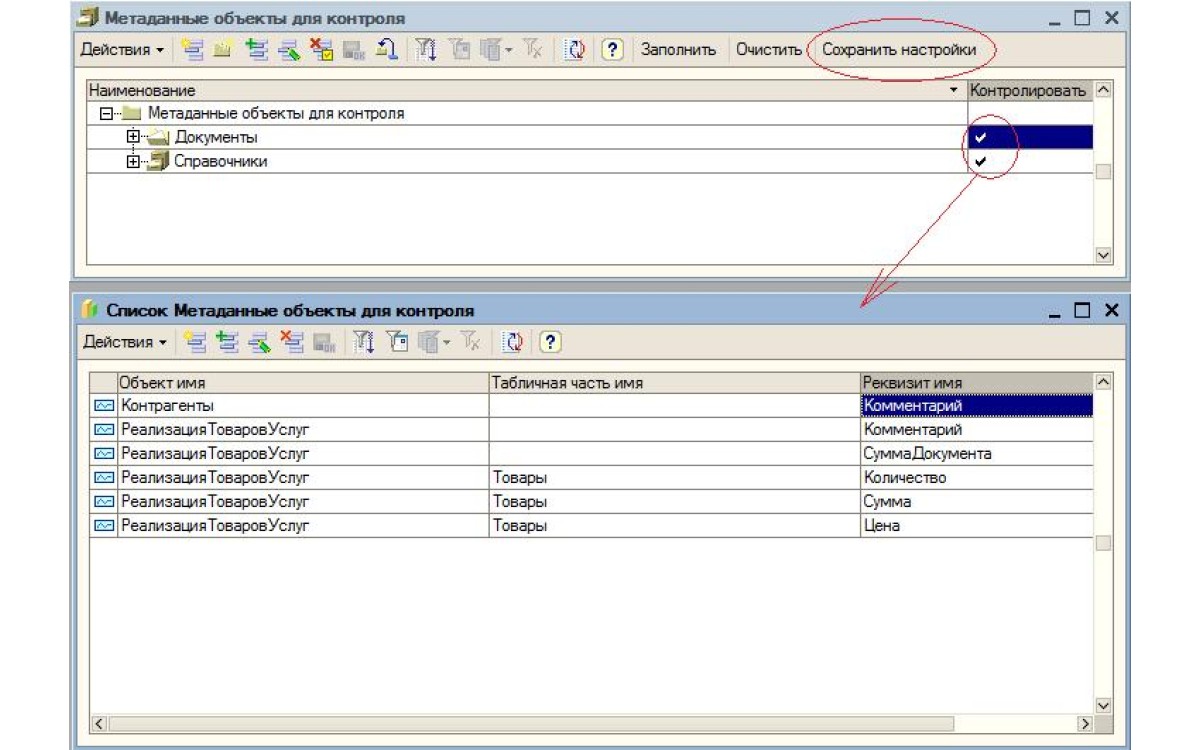
Task: Open the Действия menu in list window
Action: pos(124,342)
